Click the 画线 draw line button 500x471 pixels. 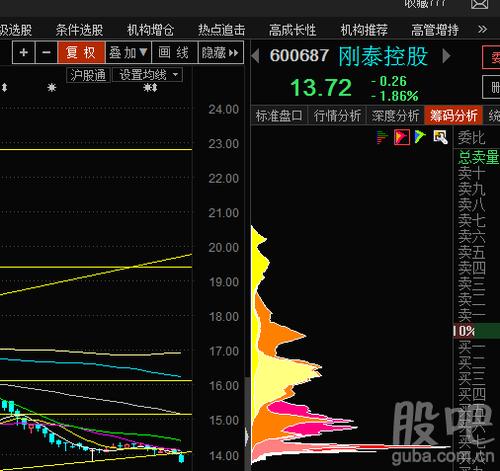174,52
